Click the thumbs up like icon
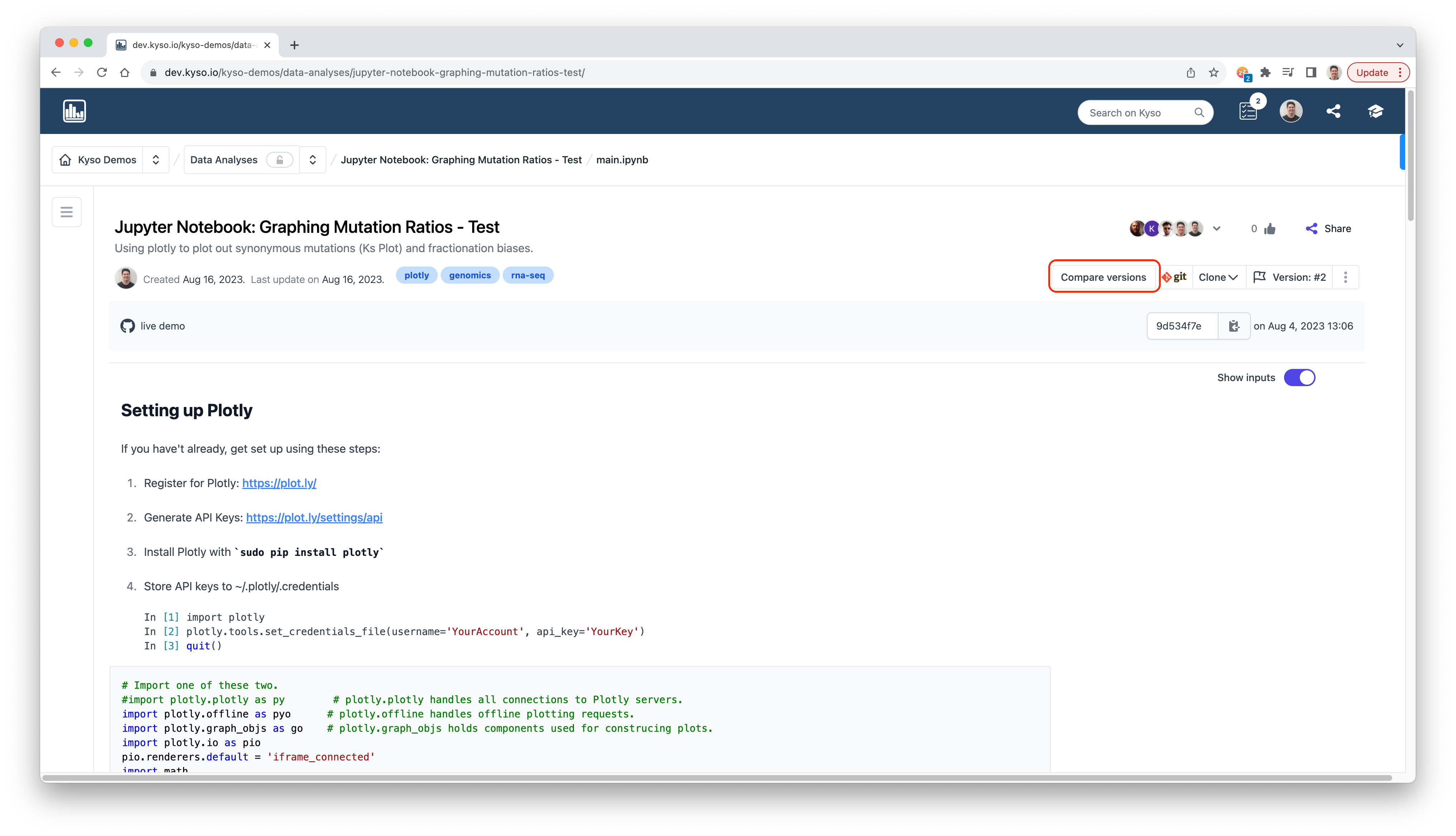The height and width of the screenshot is (836, 1456). coord(1270,229)
